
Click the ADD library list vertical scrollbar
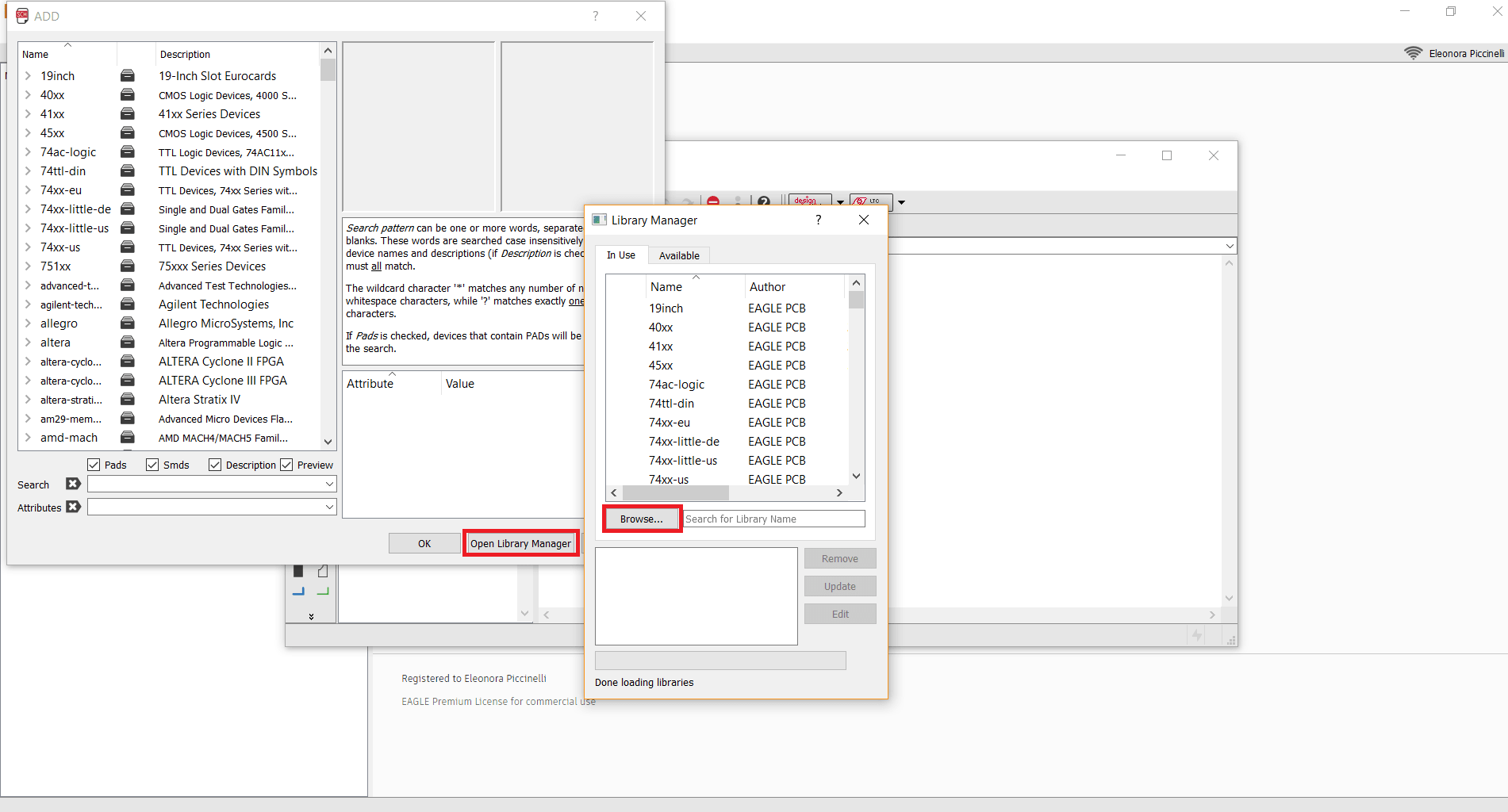click(328, 246)
